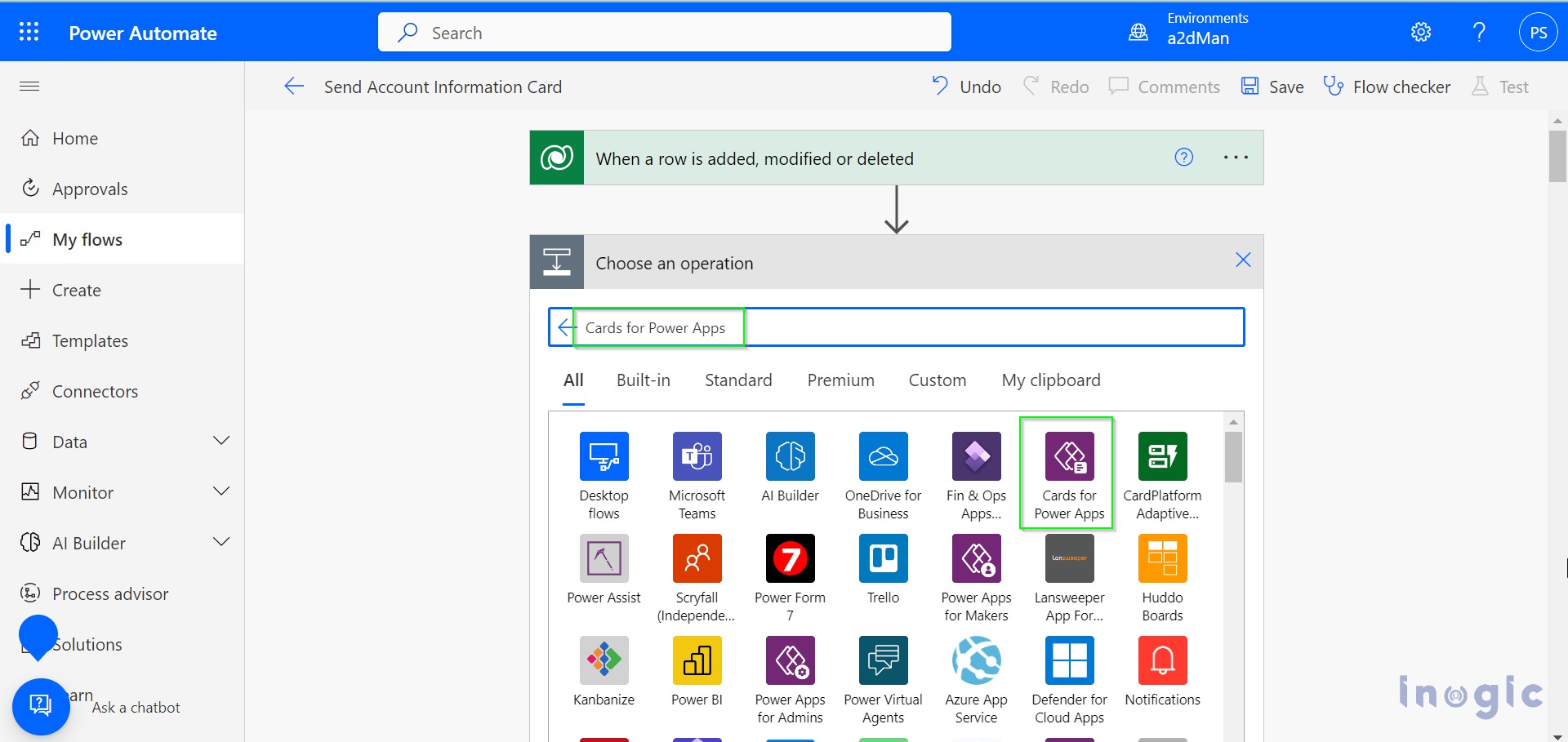1568x742 pixels.
Task: Select the Power Form 7 connector
Action: click(x=790, y=577)
